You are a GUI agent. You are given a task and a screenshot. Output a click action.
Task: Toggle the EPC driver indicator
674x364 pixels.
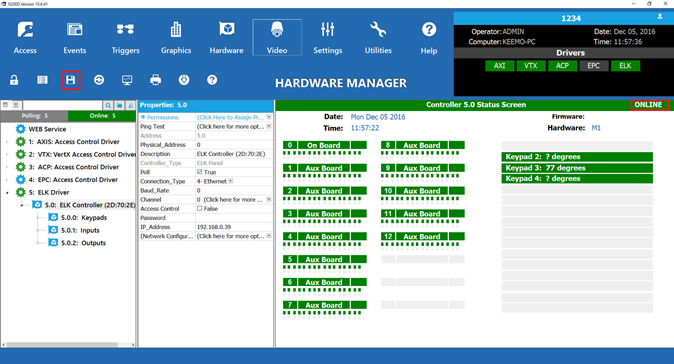pyautogui.click(x=594, y=66)
